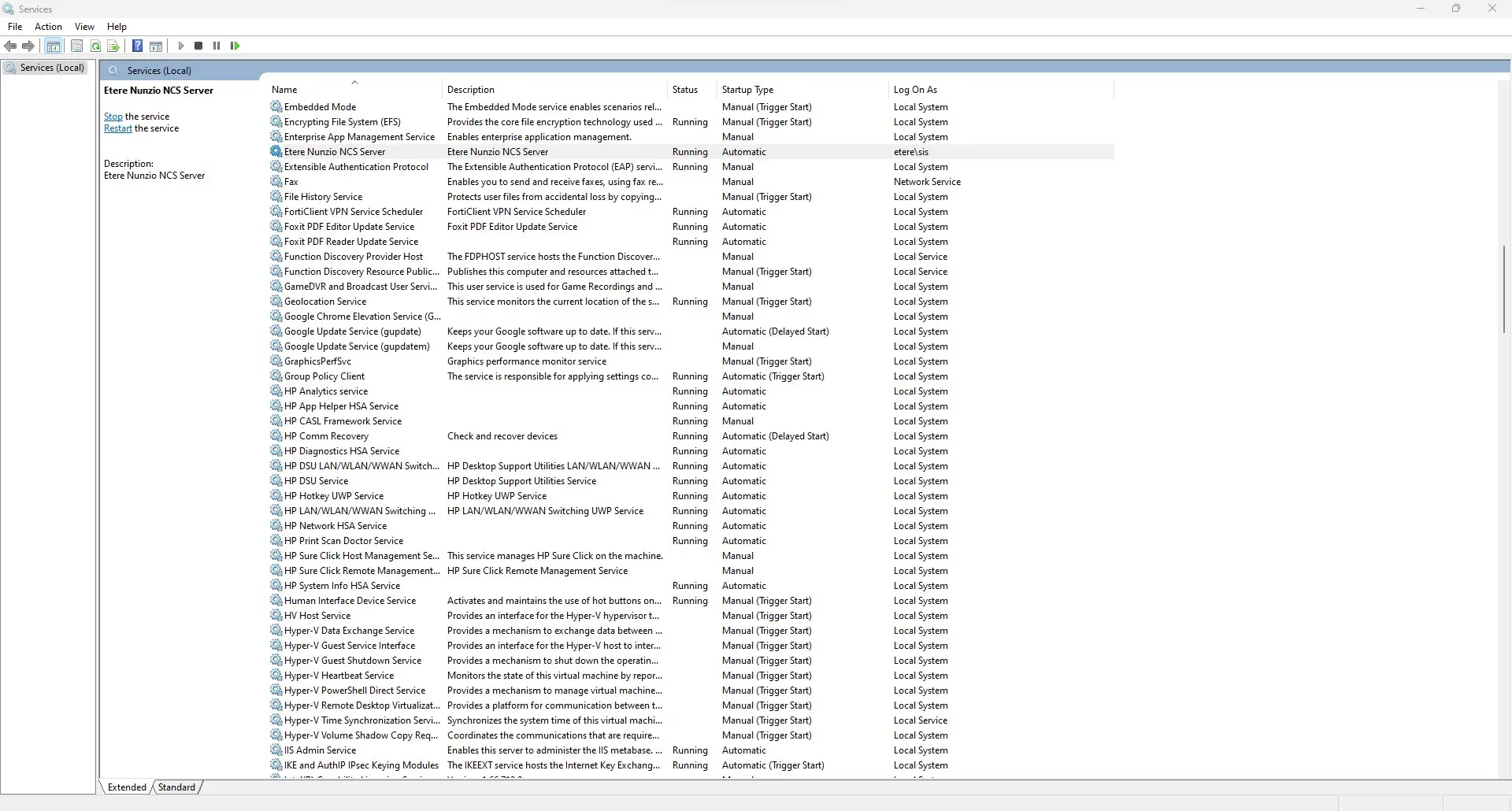Open the Properties toolbar icon
This screenshot has height=811, width=1512.
pos(76,46)
